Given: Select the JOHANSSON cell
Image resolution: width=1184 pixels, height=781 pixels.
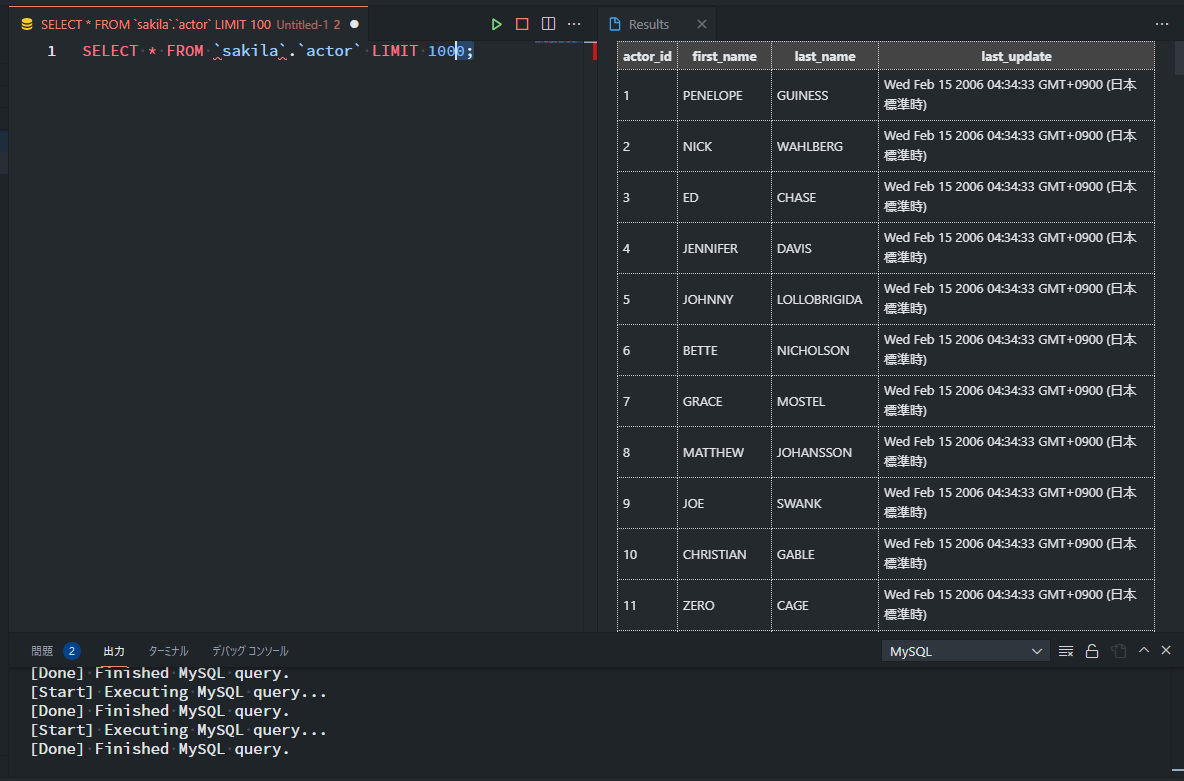Looking at the screenshot, I should pos(825,452).
